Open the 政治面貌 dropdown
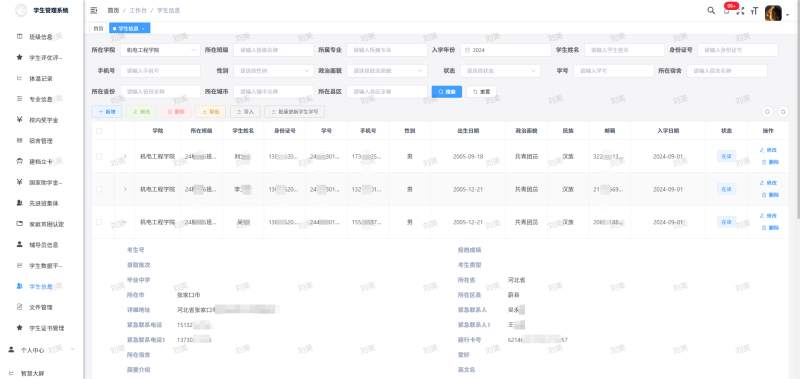Image resolution: width=800 pixels, height=379 pixels. coord(387,71)
